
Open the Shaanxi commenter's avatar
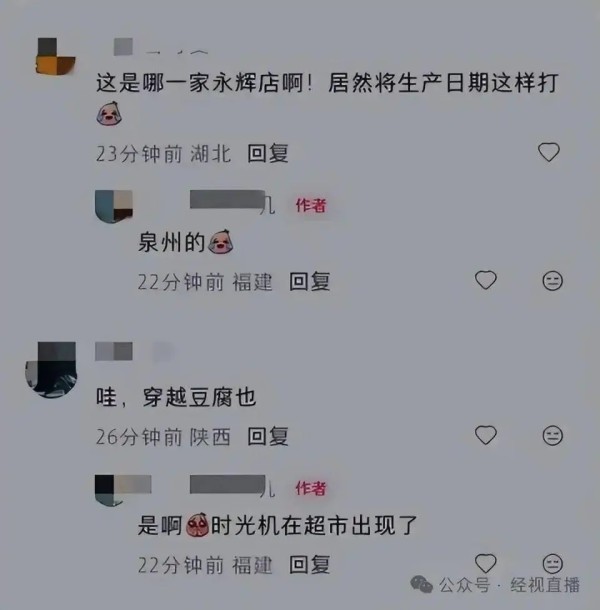click(x=51, y=370)
